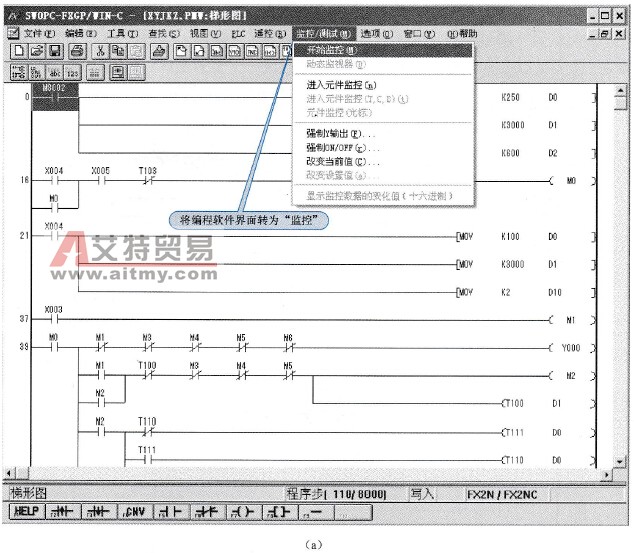Select the T108 contact on rung 16
This screenshot has height=553, width=634.
click(148, 177)
